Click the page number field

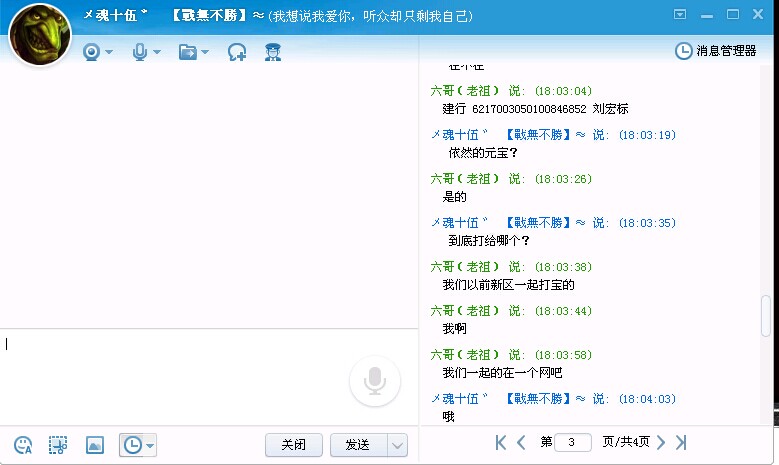click(572, 442)
